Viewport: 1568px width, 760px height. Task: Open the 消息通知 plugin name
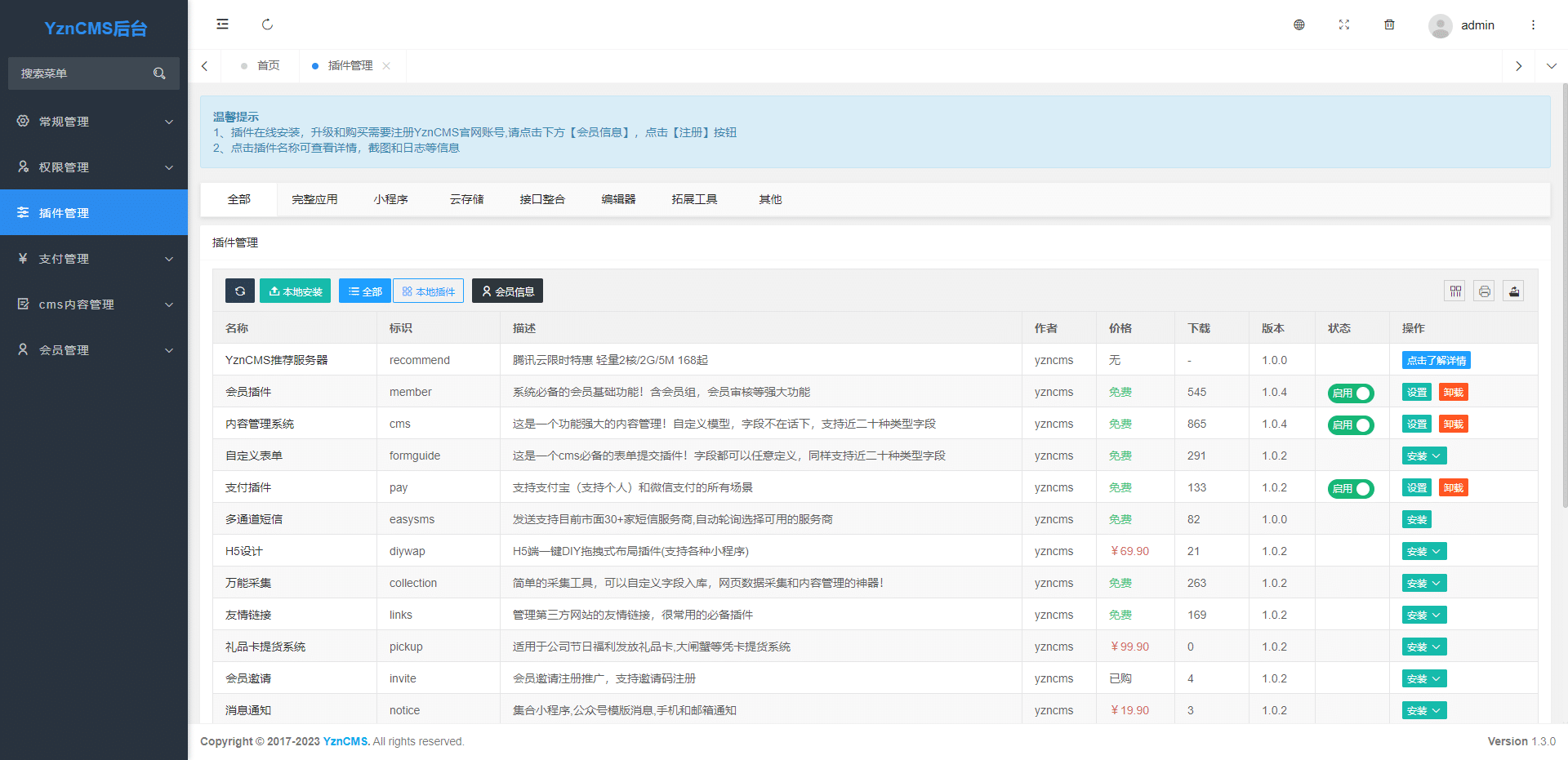pyautogui.click(x=248, y=710)
